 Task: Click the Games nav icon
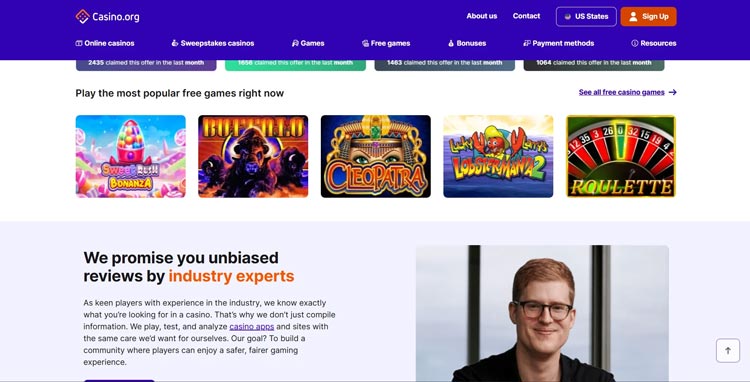click(x=295, y=43)
